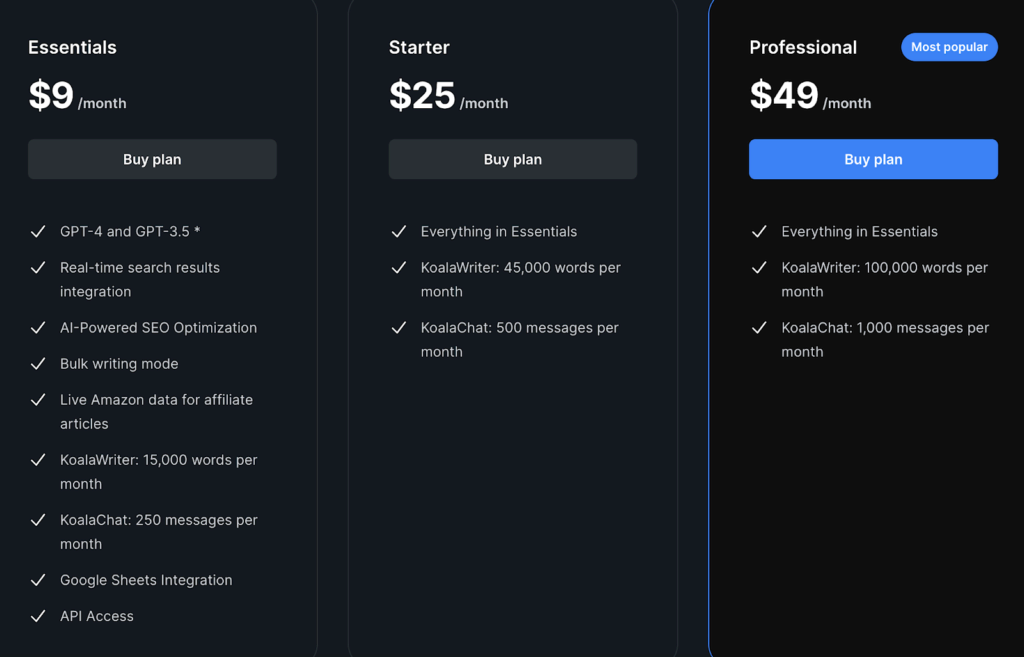Click checkmark by KoalaChat 500 messages
The height and width of the screenshot is (657, 1024).
[399, 328]
